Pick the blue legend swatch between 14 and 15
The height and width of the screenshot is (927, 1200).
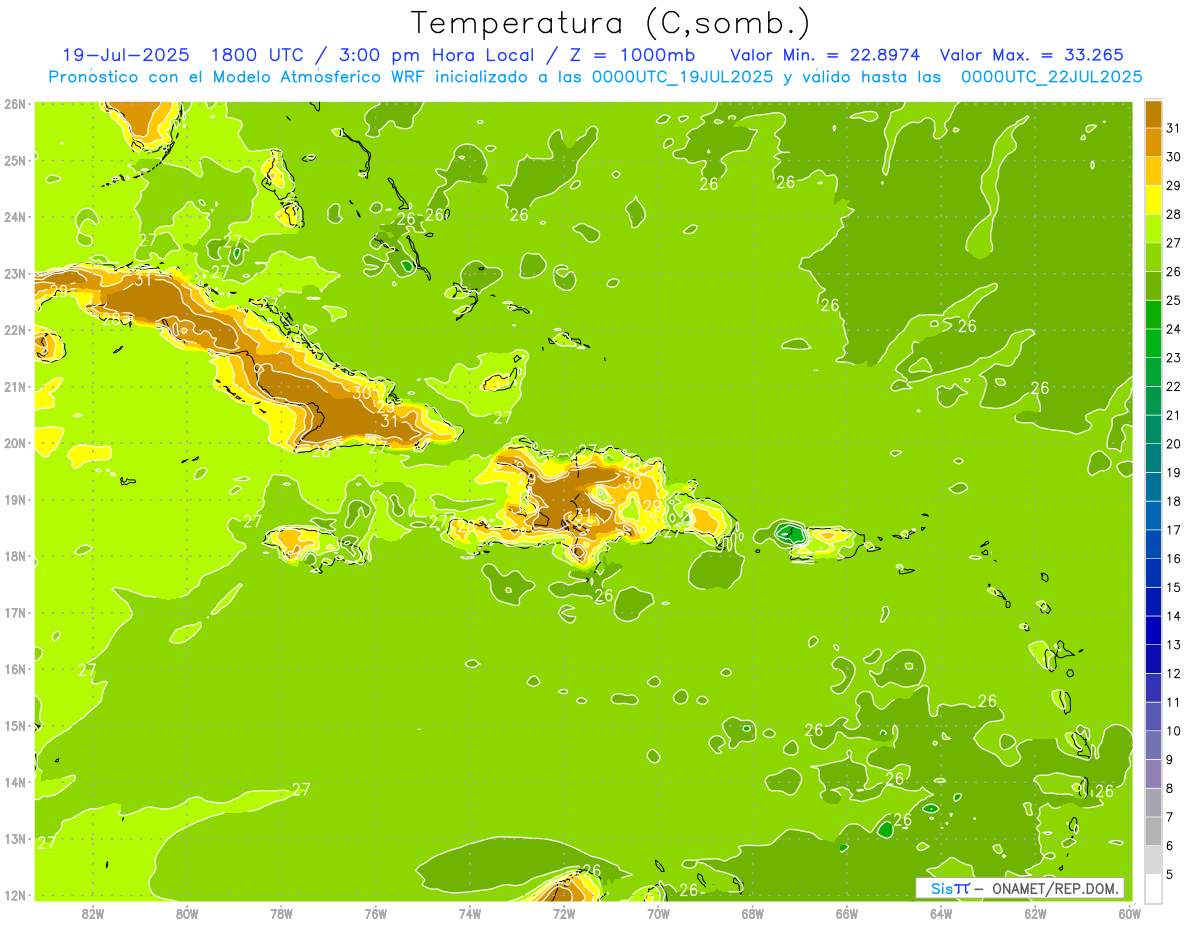pos(1153,602)
